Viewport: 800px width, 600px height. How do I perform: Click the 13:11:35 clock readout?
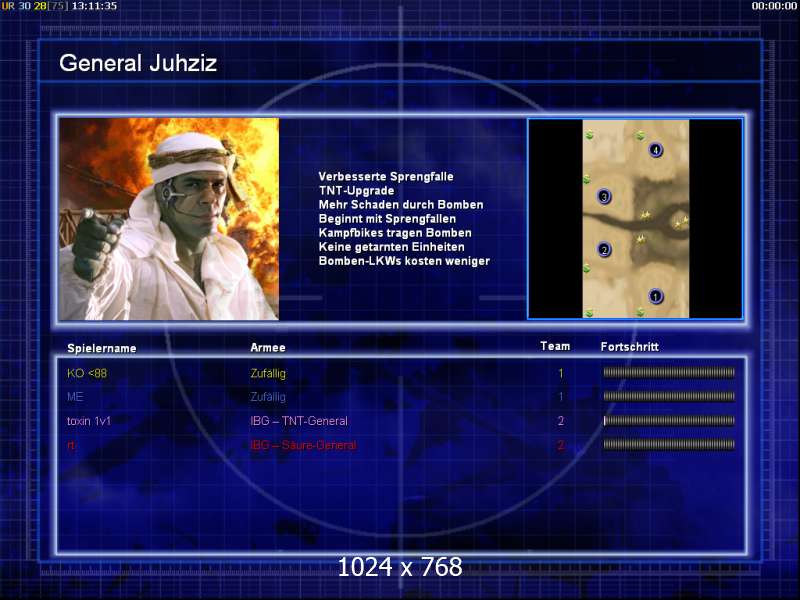click(x=94, y=6)
